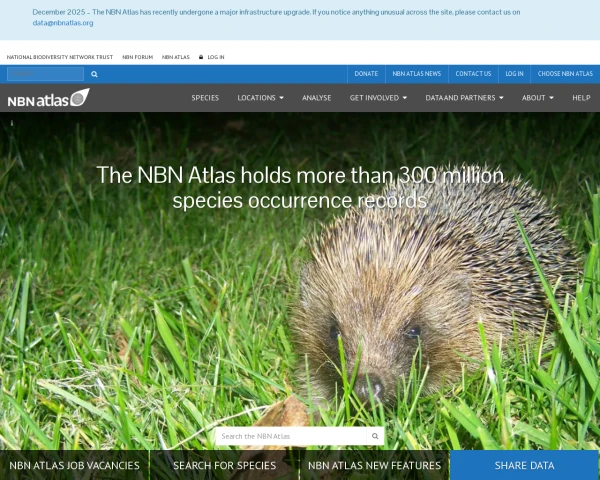The image size is (600, 480).
Task: Expand the Get Involved dropdown
Action: click(378, 98)
